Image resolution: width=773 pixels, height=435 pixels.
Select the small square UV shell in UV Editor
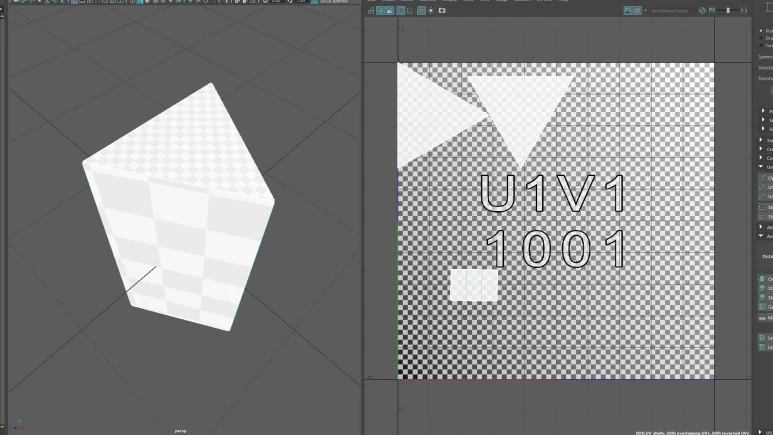(x=474, y=285)
